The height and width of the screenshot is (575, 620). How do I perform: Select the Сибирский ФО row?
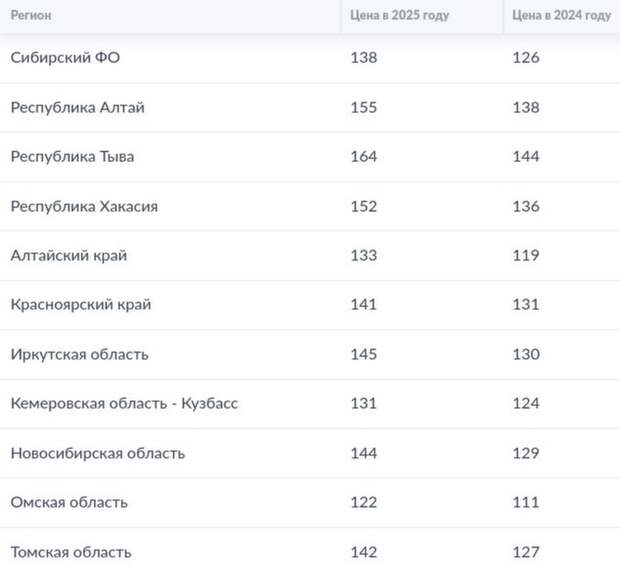click(310, 58)
